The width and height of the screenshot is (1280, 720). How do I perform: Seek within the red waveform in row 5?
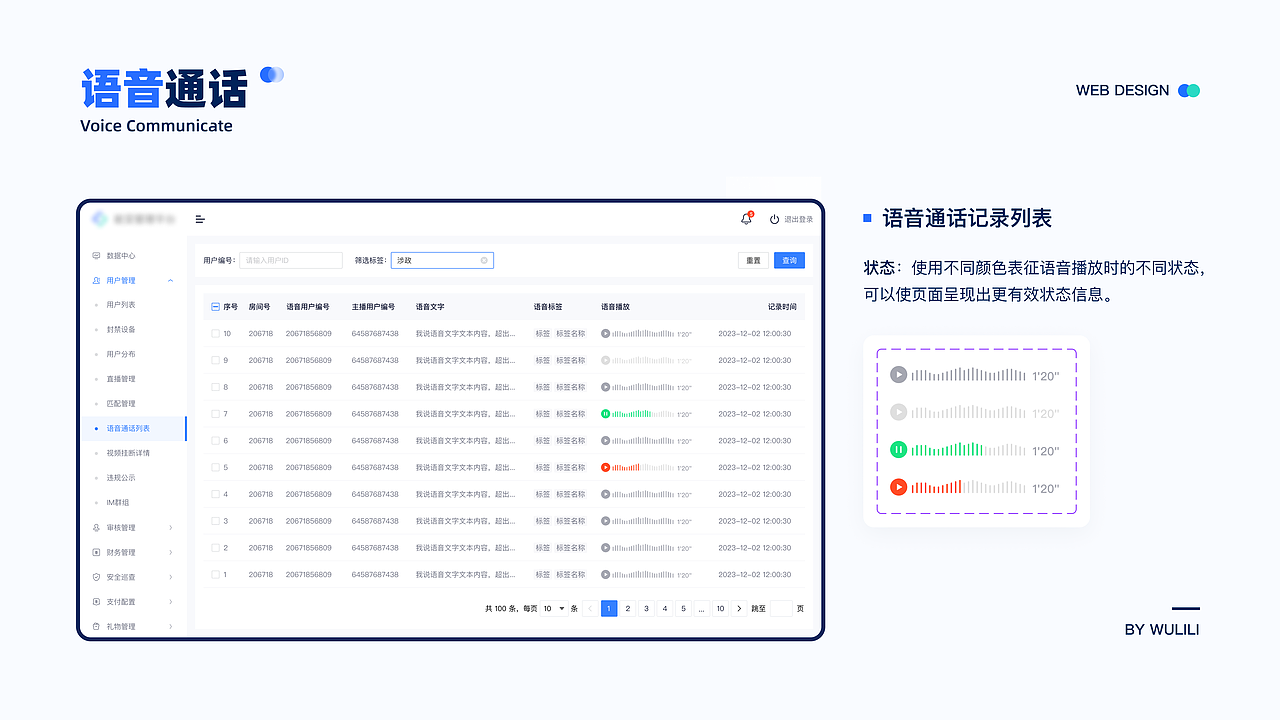point(643,467)
